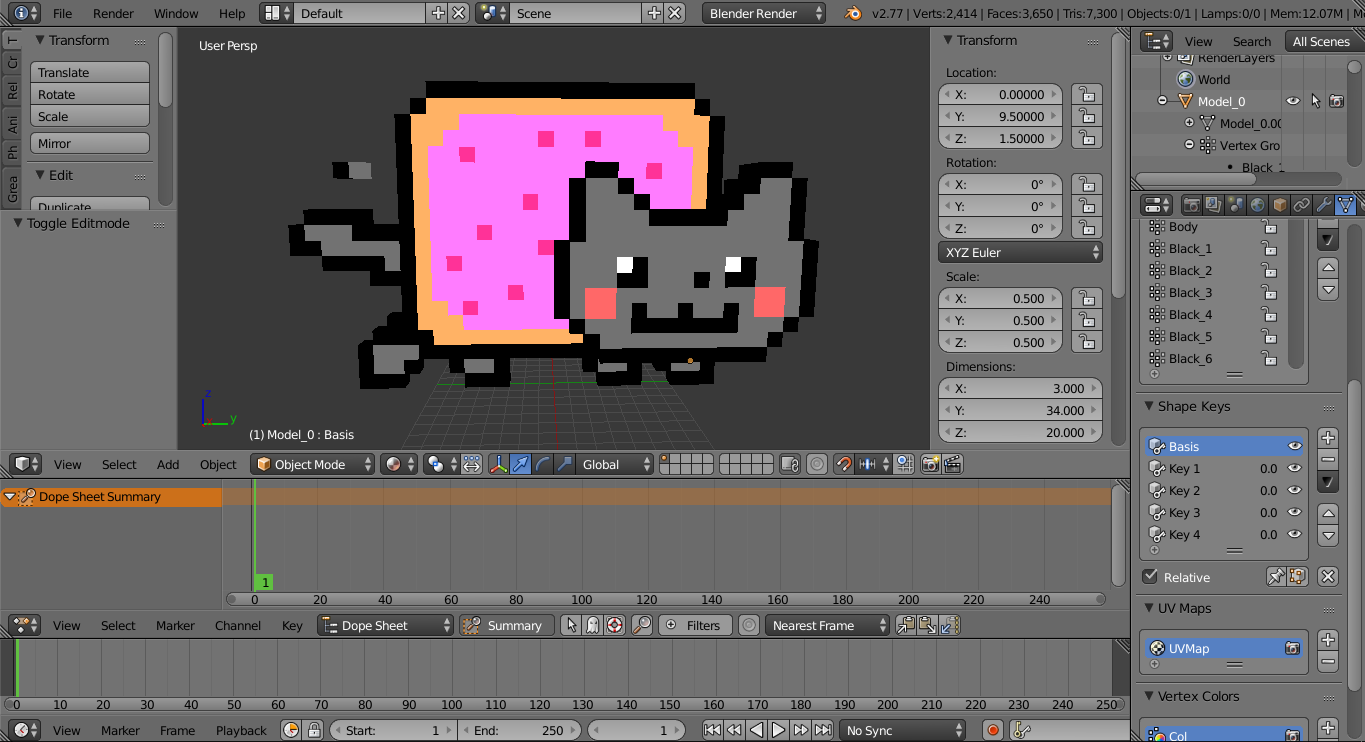
Task: Open the World properties tab icon
Action: click(1258, 205)
